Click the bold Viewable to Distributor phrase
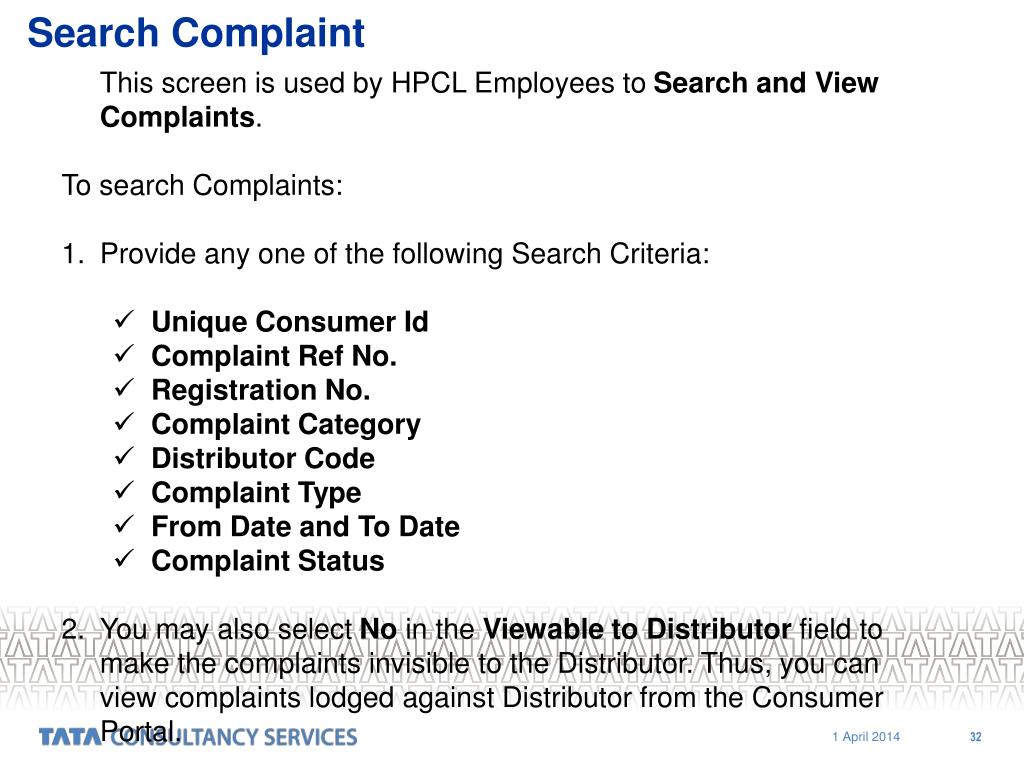The height and width of the screenshot is (768, 1024). coord(637,630)
